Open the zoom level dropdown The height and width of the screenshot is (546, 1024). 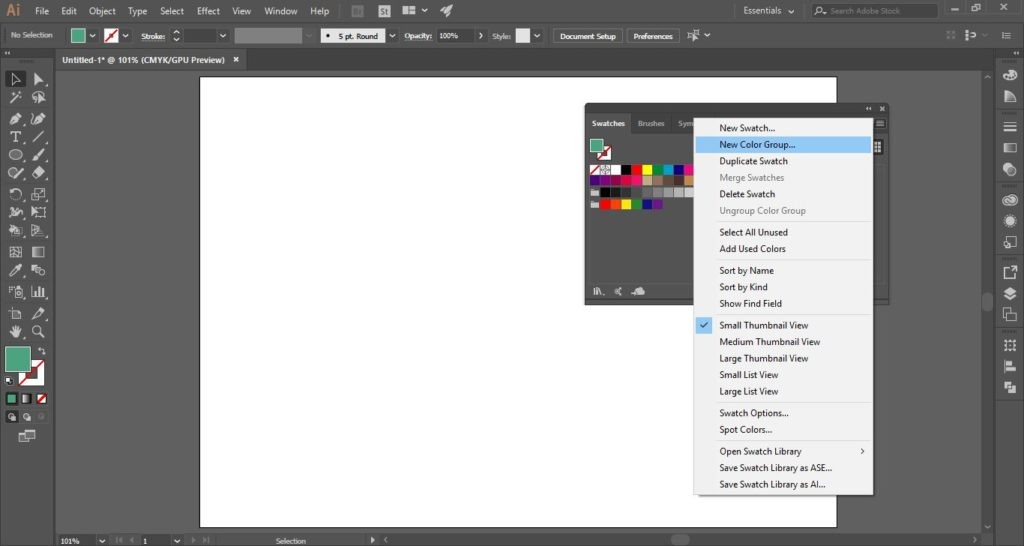102,541
